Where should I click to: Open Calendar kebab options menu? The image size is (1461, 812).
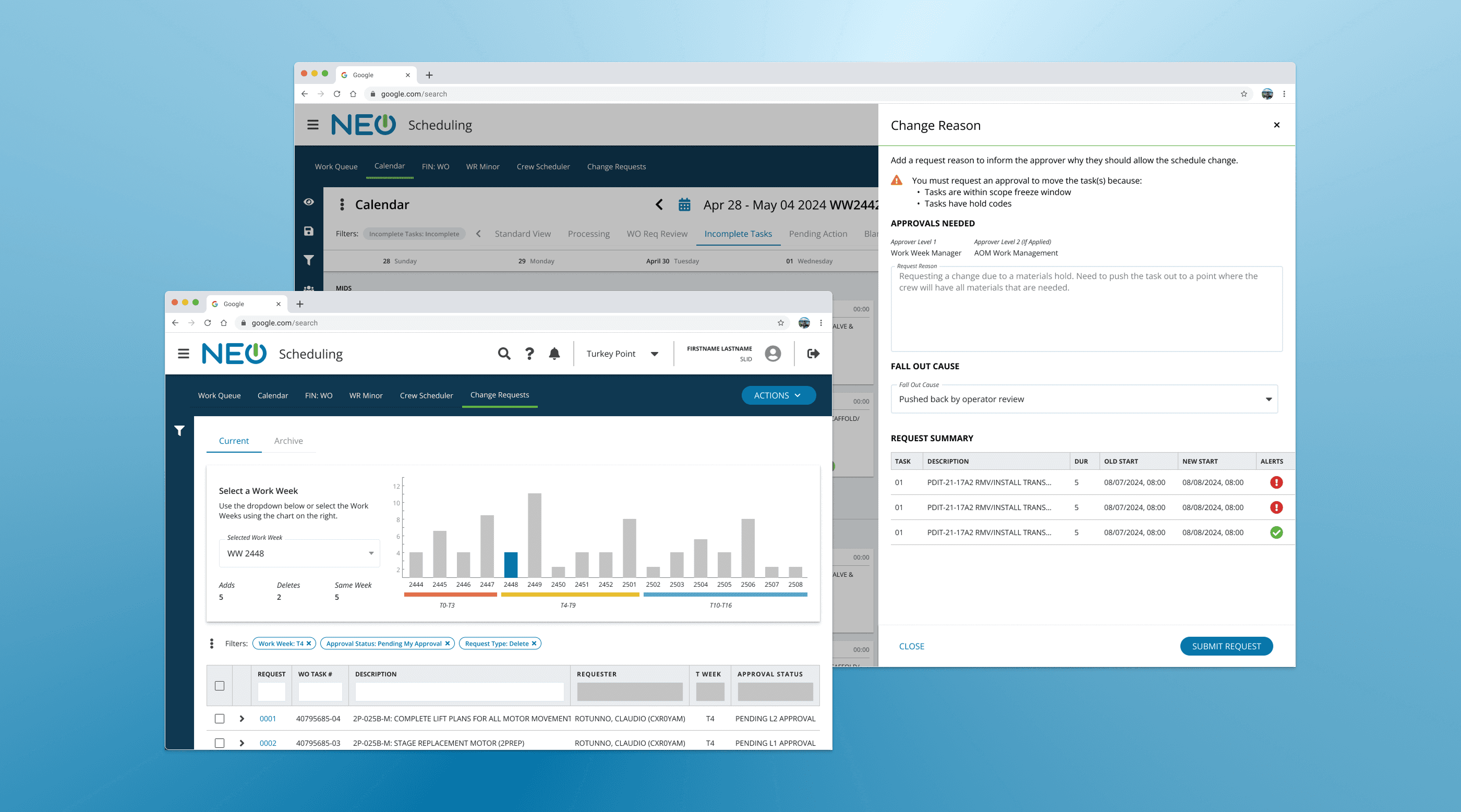(x=342, y=205)
